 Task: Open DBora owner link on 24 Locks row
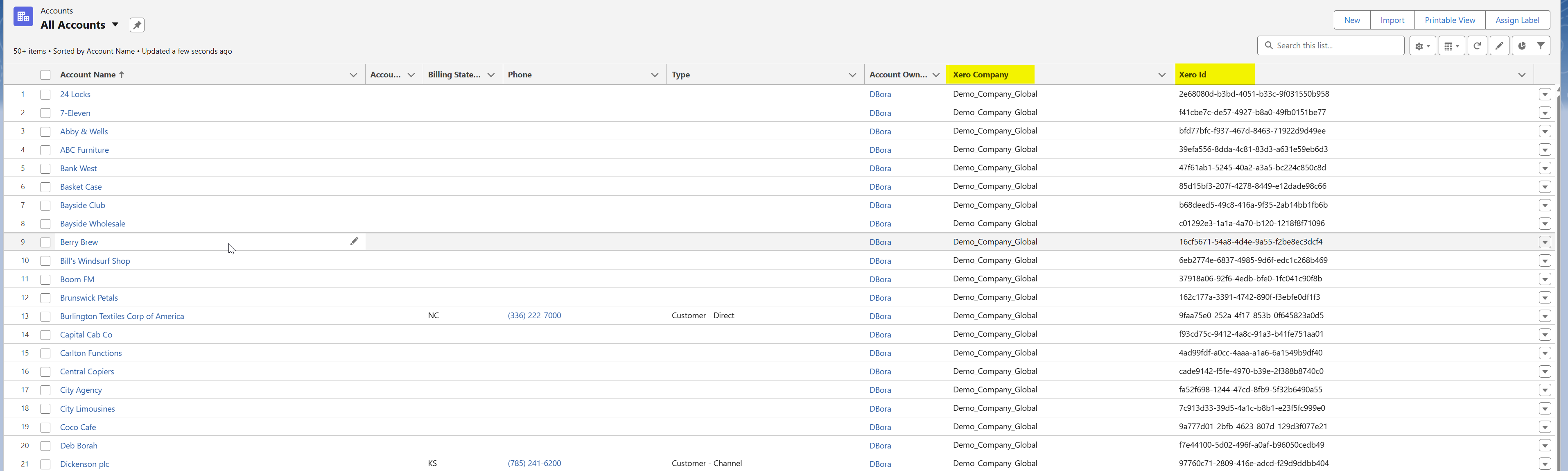880,95
